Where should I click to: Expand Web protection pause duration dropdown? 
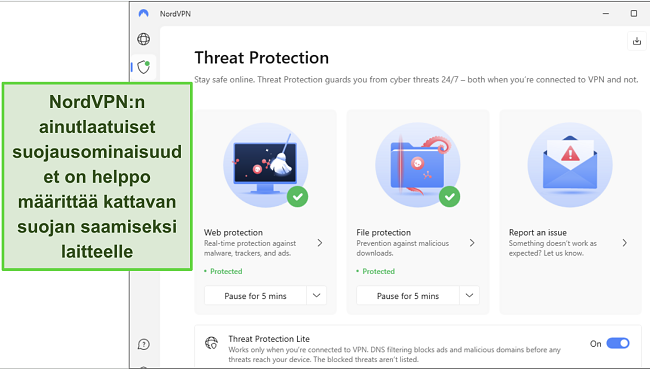pyautogui.click(x=316, y=296)
